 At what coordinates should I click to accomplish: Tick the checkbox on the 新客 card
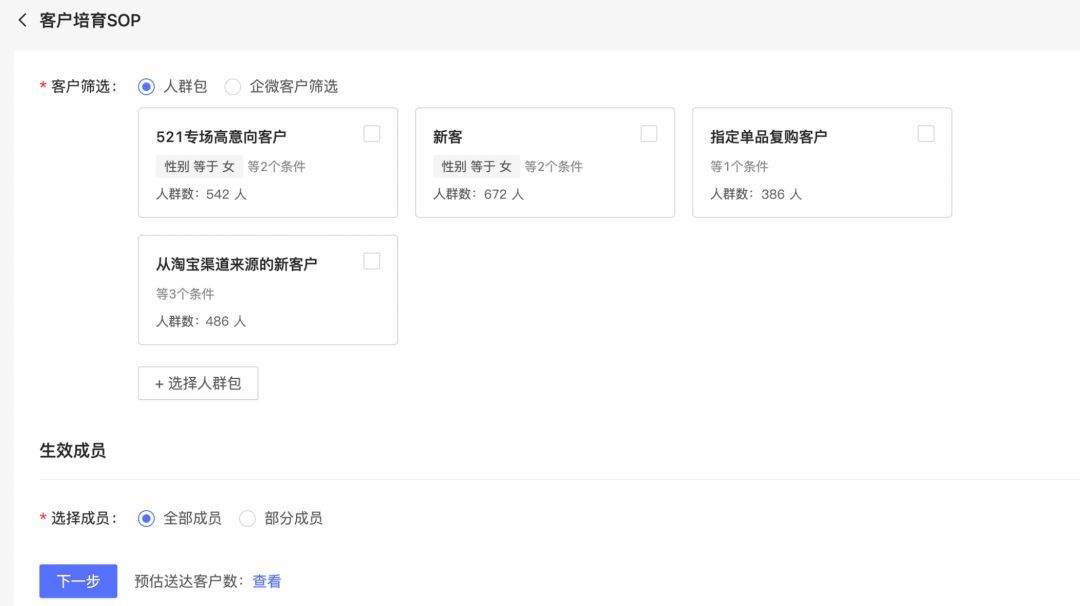click(649, 134)
